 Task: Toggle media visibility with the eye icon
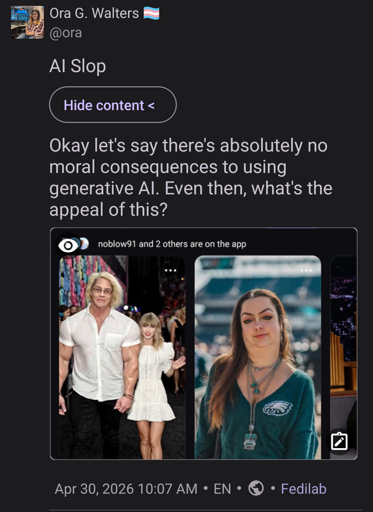pos(68,246)
